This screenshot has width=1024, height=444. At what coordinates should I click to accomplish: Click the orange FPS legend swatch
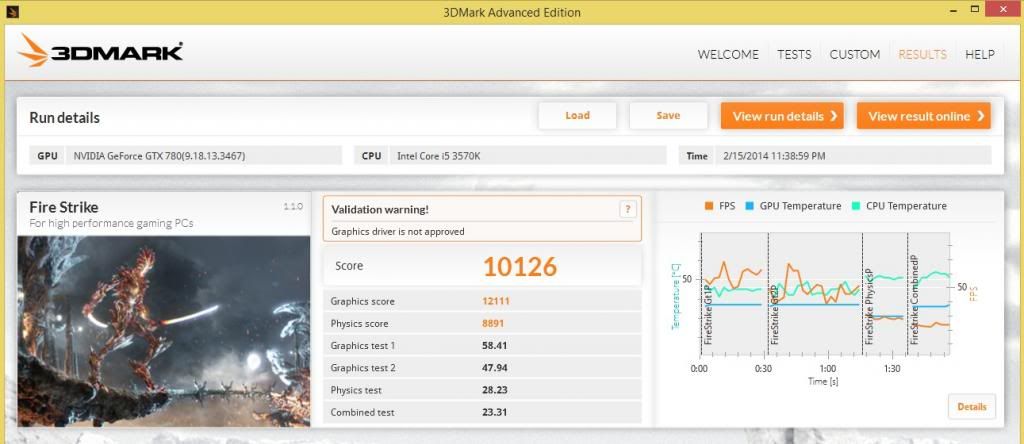point(708,206)
